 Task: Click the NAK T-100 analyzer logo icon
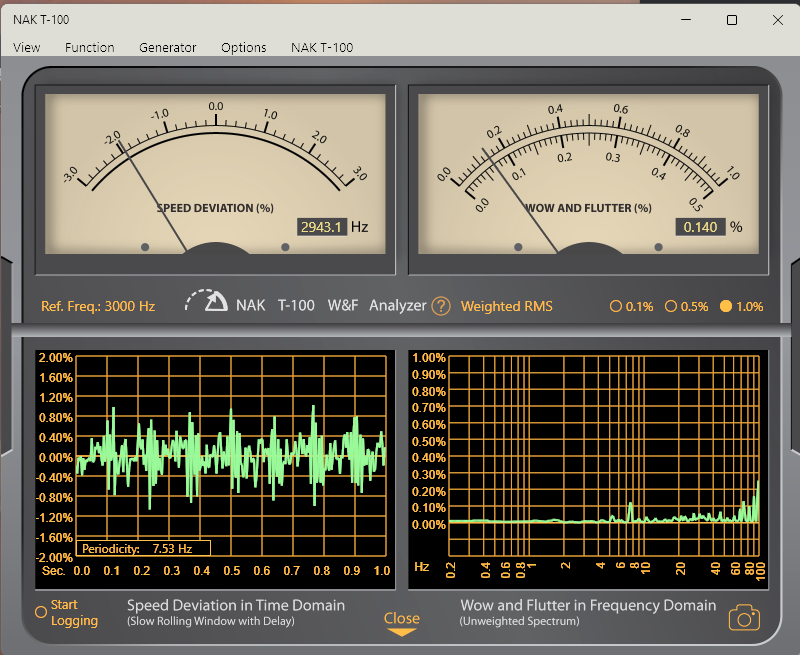click(207, 301)
